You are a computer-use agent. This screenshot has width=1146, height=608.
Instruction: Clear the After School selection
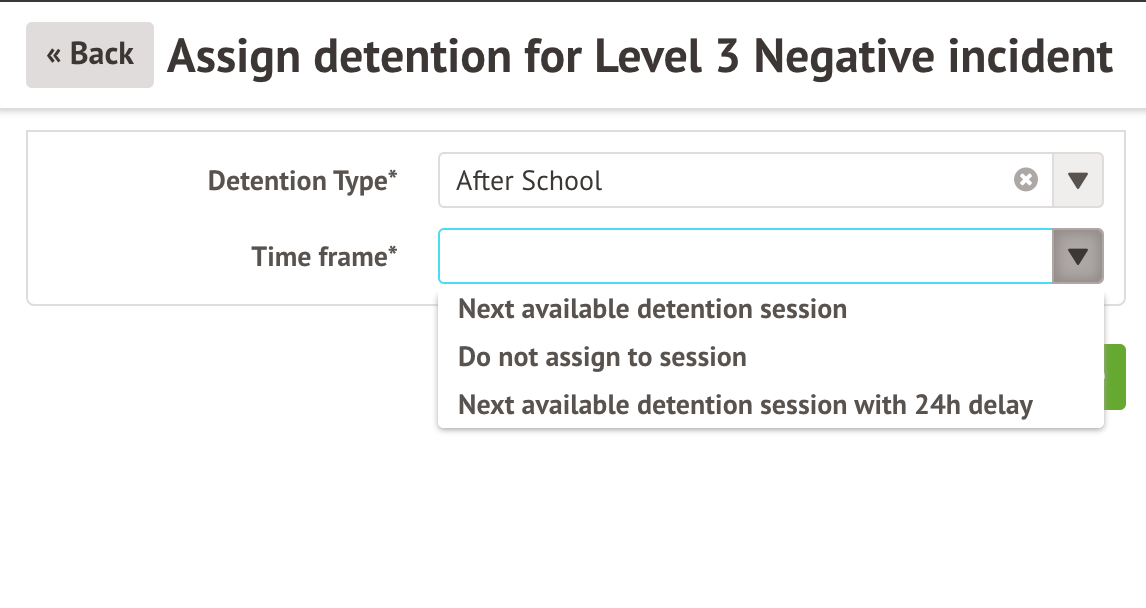point(1026,180)
